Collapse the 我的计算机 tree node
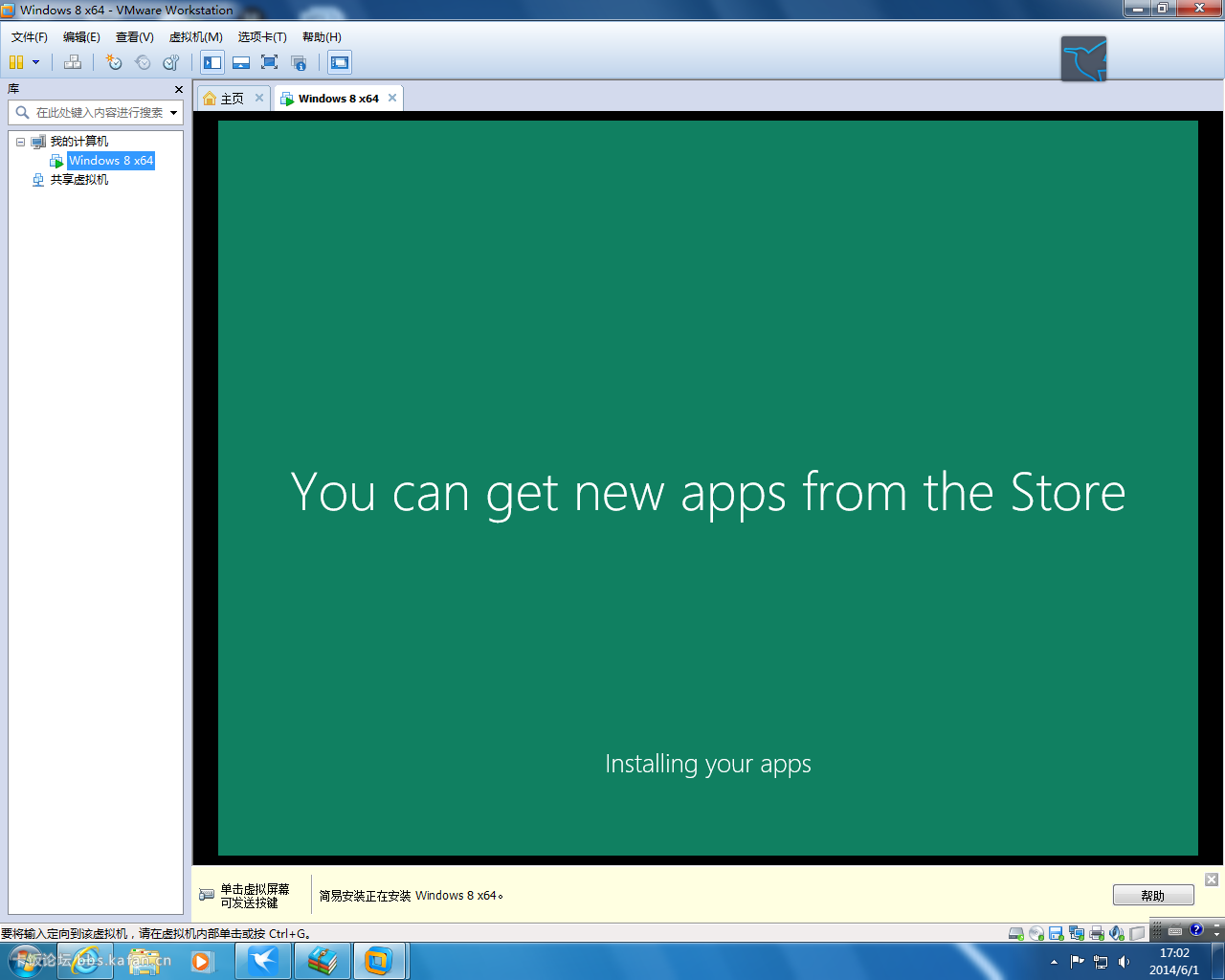 click(x=20, y=142)
